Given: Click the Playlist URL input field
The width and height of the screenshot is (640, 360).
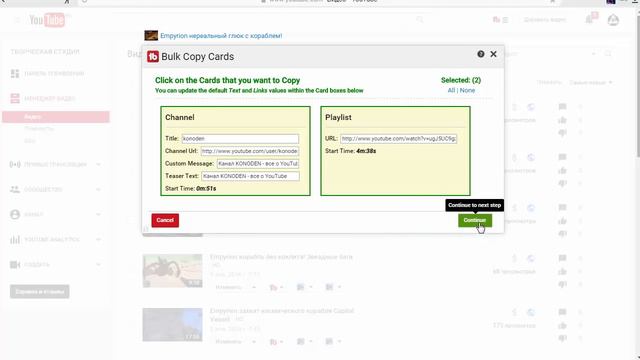Looking at the screenshot, I should pyautogui.click(x=398, y=138).
